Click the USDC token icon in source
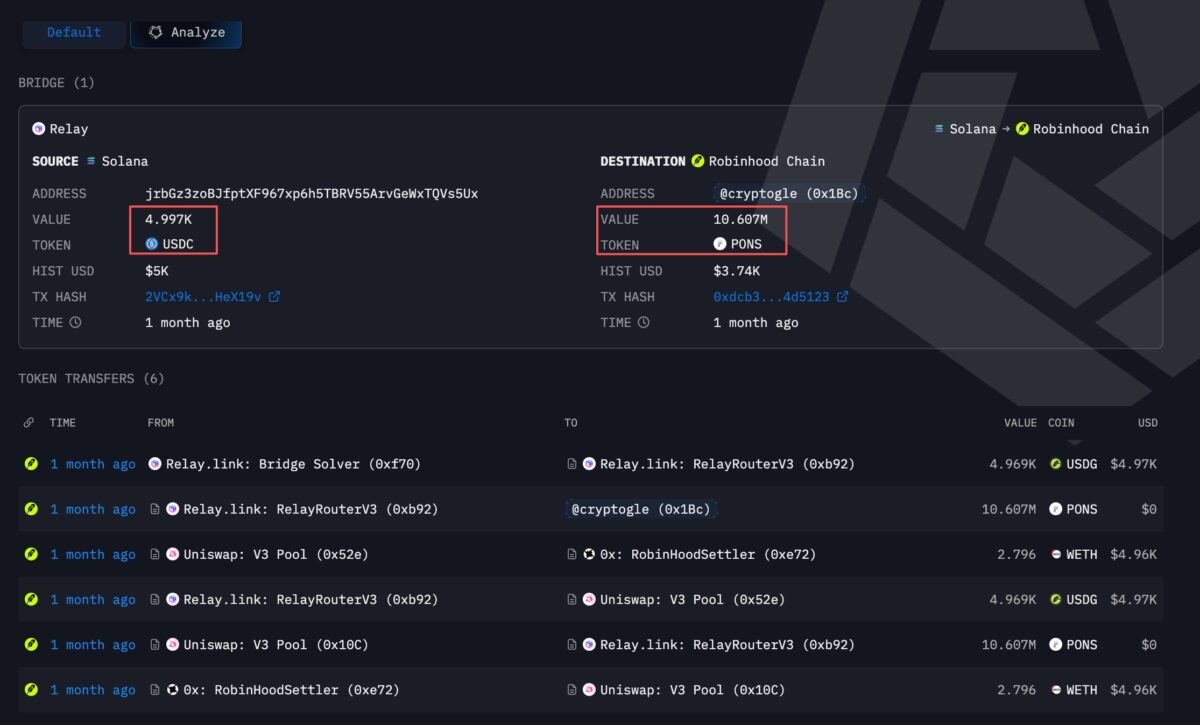The height and width of the screenshot is (725, 1200). tap(152, 245)
